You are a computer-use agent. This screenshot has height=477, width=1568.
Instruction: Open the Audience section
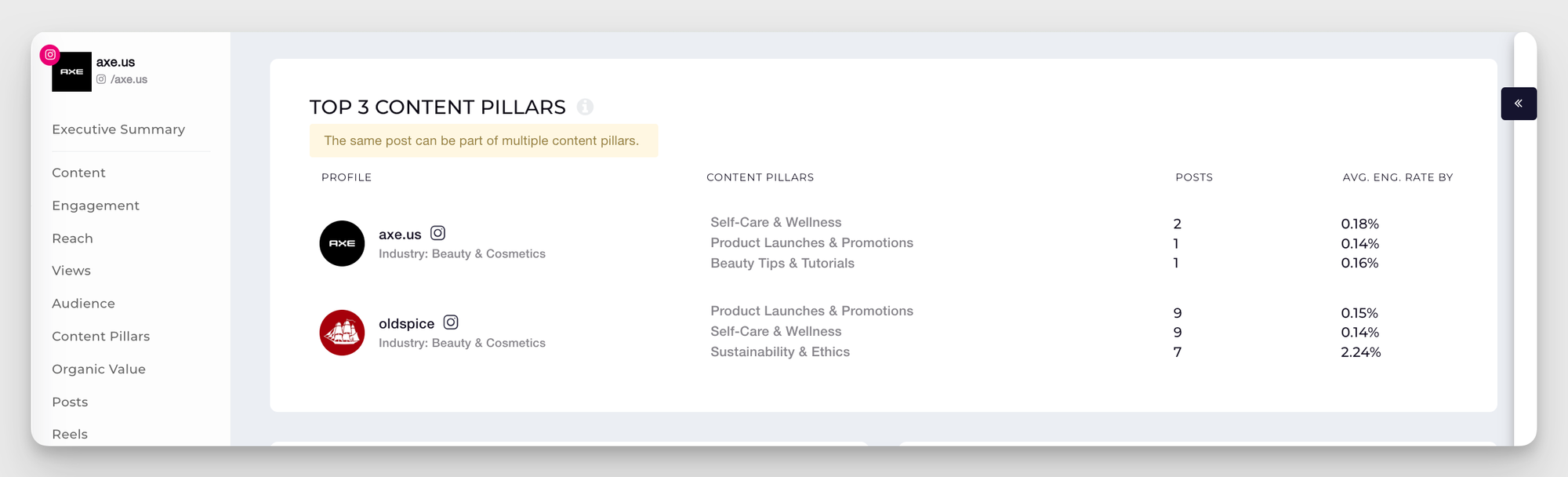tap(83, 304)
